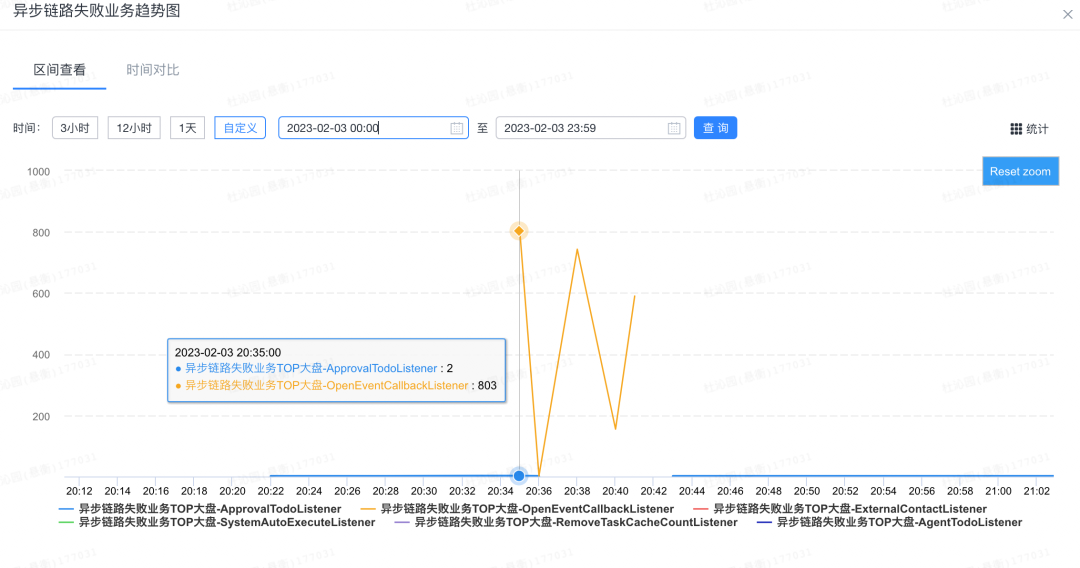Click x-axis label 21:02
Image resolution: width=1080 pixels, height=568 pixels.
coord(1037,492)
